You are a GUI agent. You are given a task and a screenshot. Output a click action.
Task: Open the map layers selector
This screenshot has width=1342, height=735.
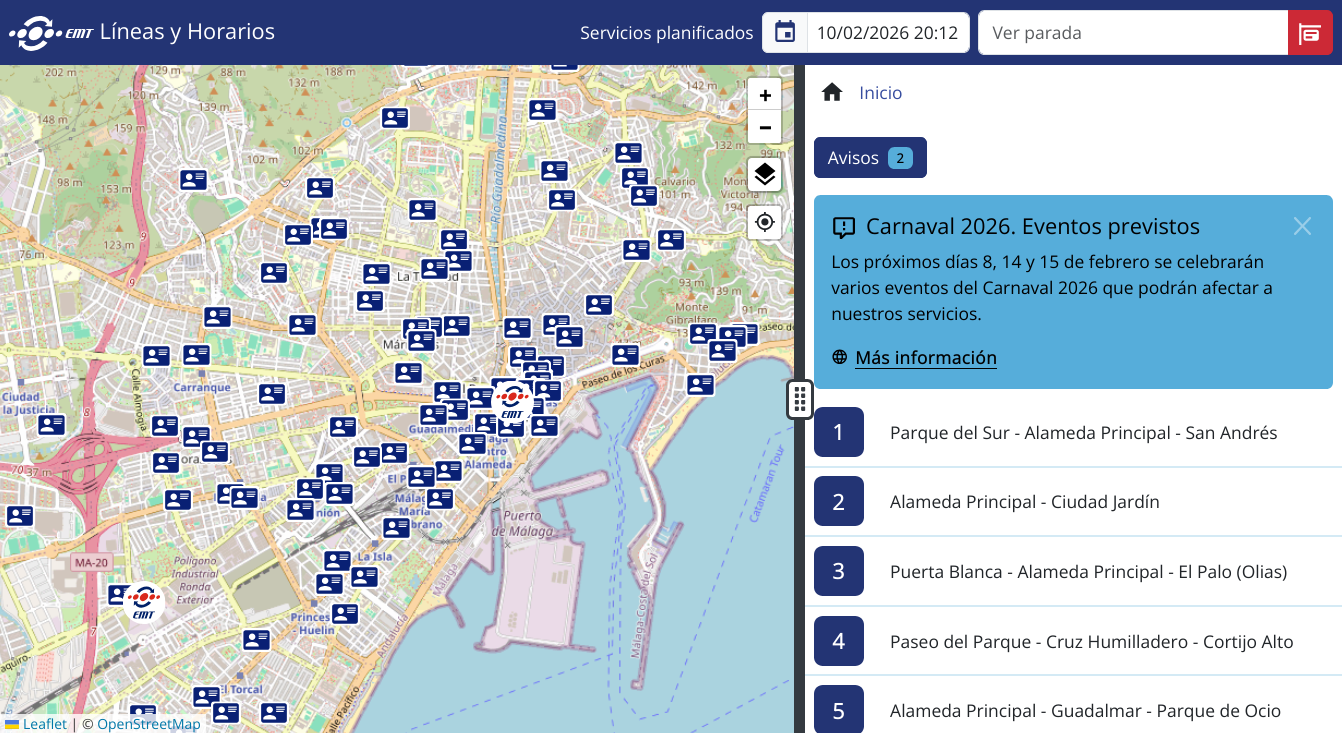coord(765,175)
